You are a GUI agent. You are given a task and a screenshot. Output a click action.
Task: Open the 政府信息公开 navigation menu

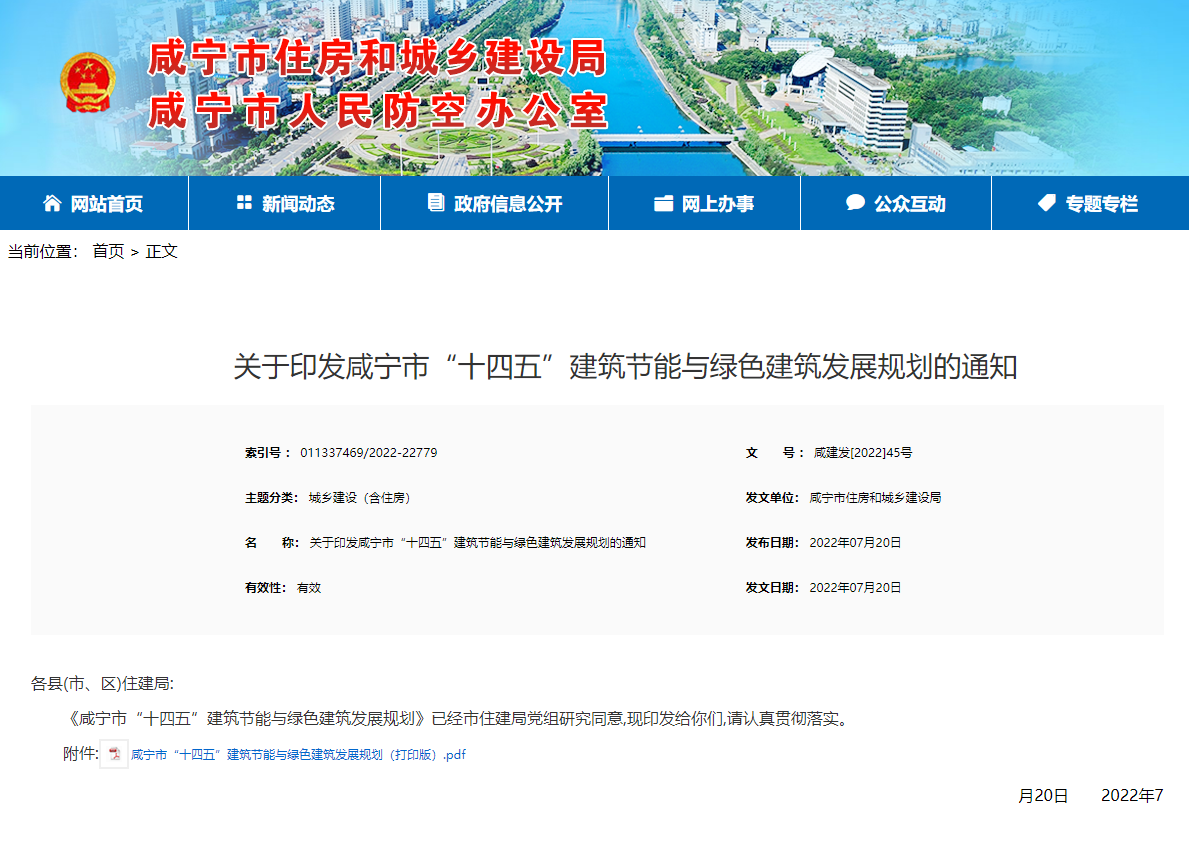pyautogui.click(x=509, y=202)
